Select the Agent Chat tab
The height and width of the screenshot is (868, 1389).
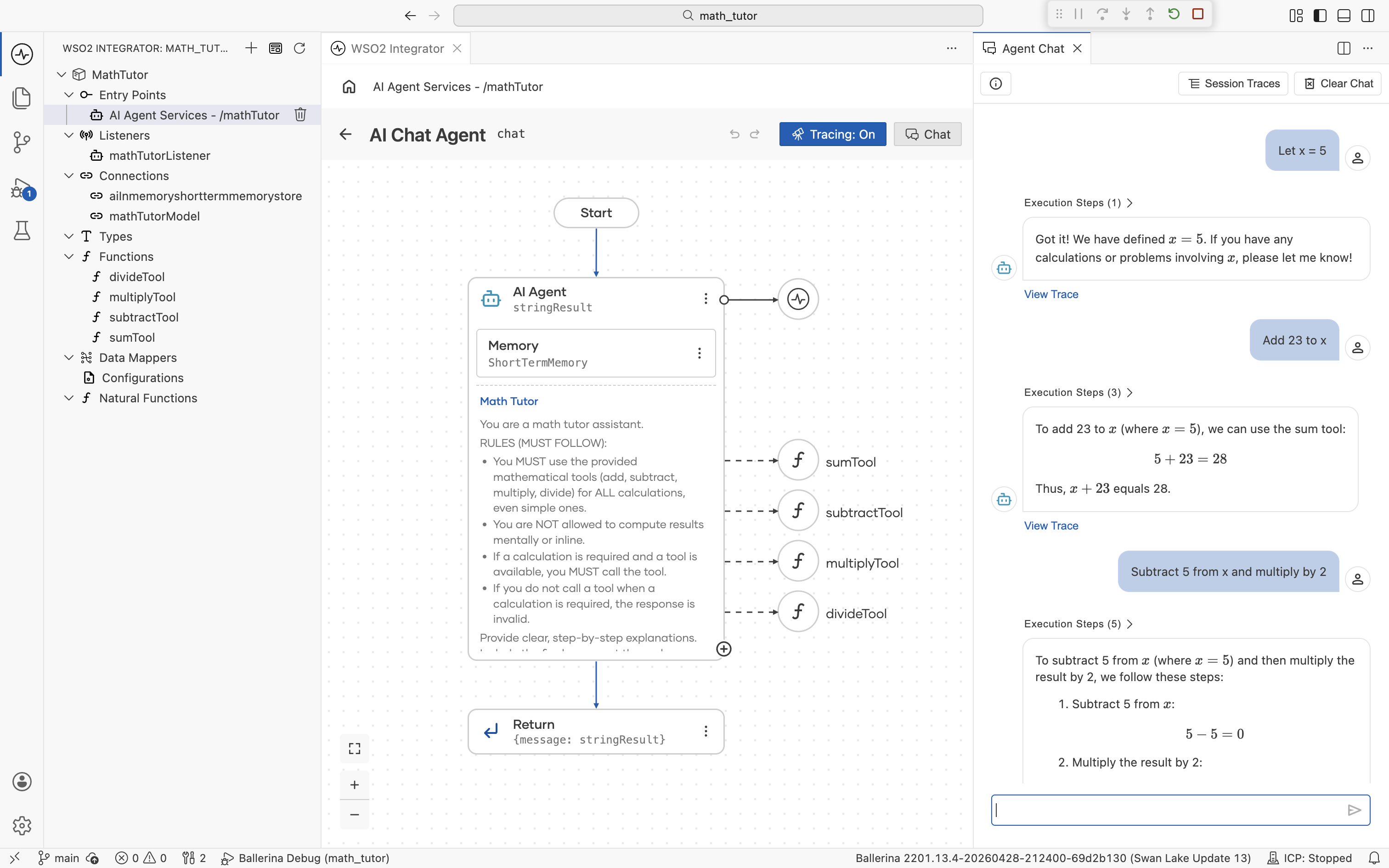[1033, 49]
